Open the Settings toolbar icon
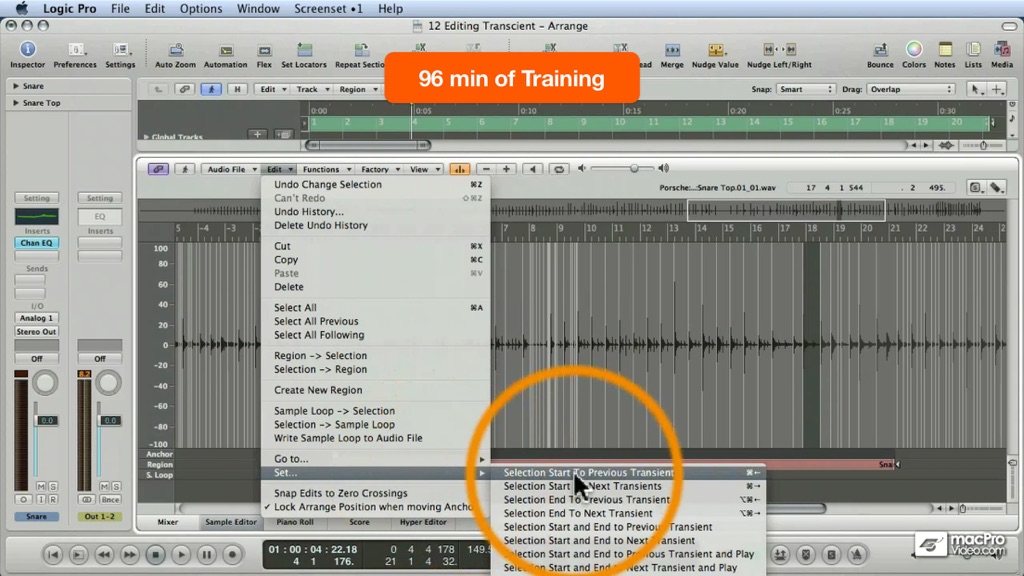Screen dimensions: 1024x576 click(120, 50)
